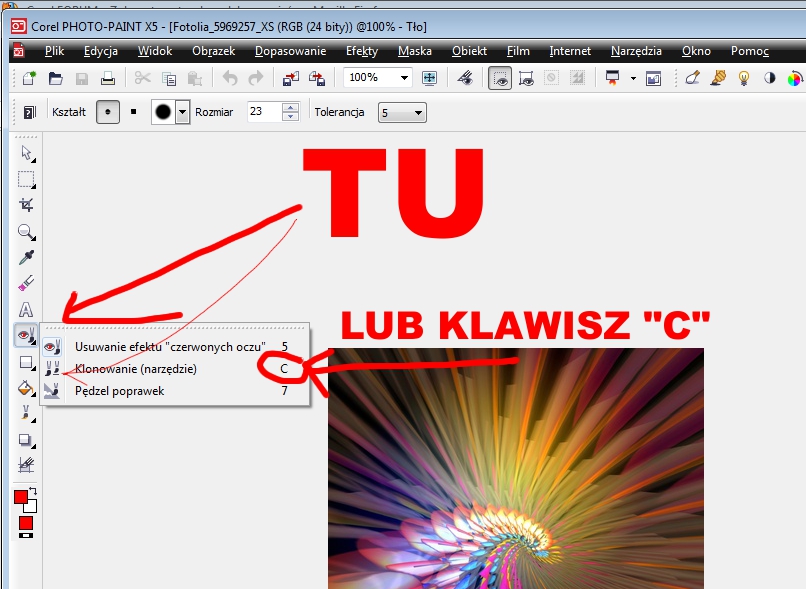806x589 pixels.
Task: Open the zoom level 100% dropdown
Action: [x=404, y=78]
